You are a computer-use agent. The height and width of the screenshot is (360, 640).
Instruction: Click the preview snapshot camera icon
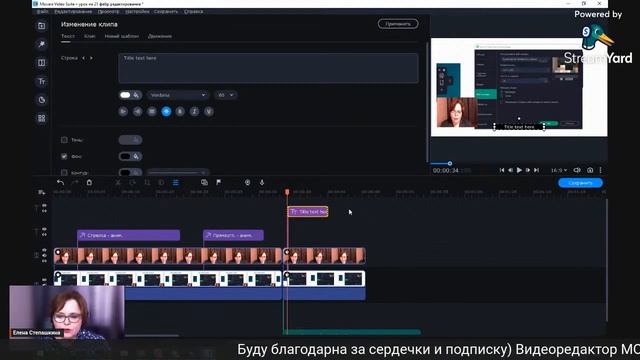(590, 170)
